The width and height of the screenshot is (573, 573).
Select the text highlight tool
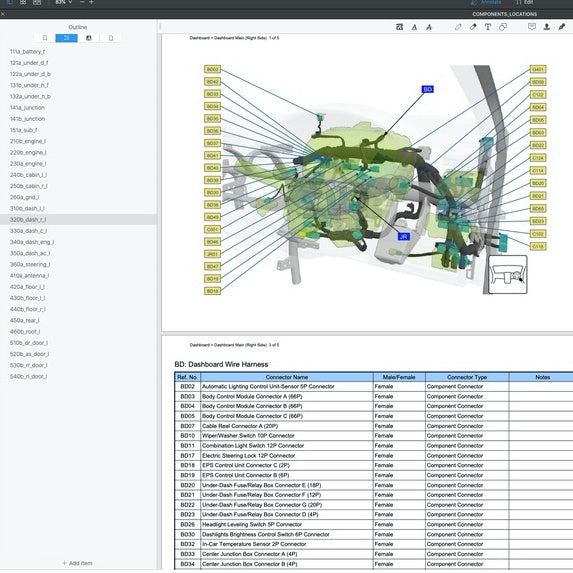(399, 27)
